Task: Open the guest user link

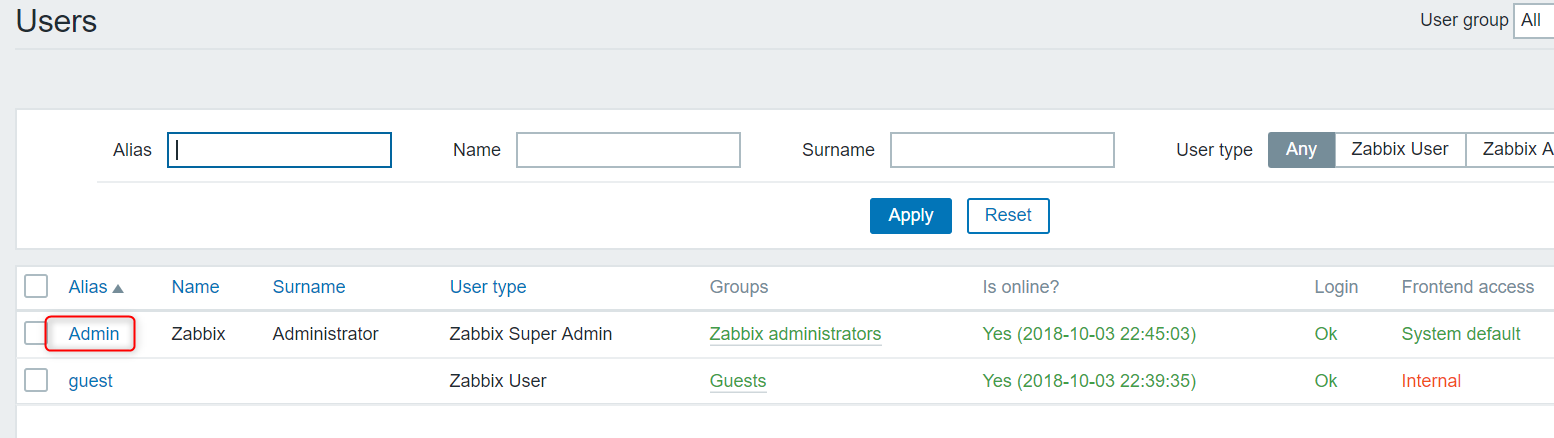Action: (90, 381)
